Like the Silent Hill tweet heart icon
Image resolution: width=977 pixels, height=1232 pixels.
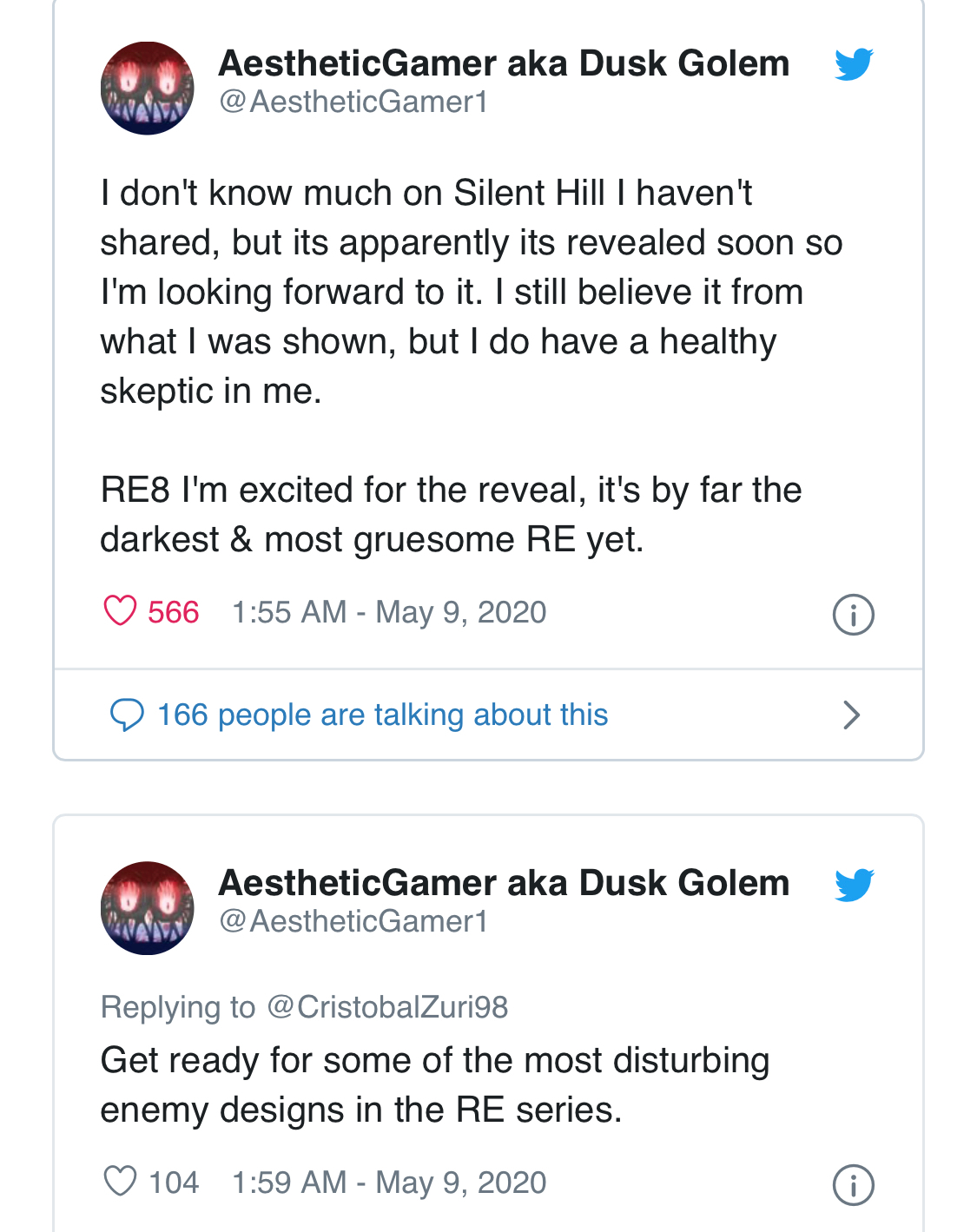pyautogui.click(x=120, y=611)
